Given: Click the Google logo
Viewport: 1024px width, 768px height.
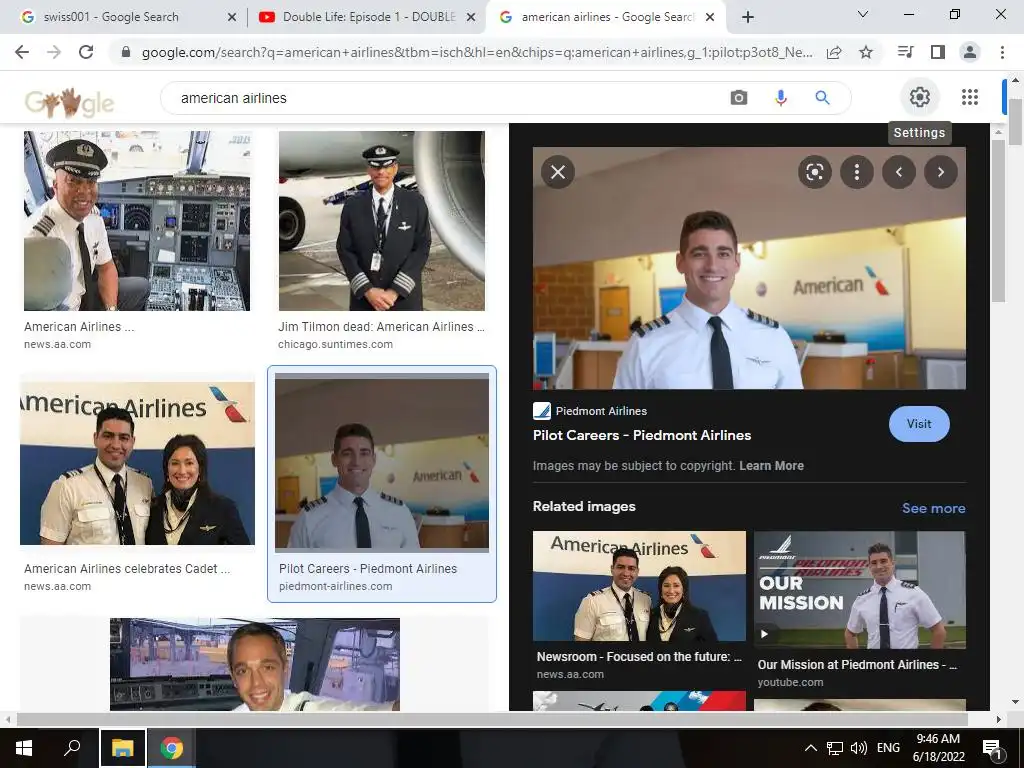Looking at the screenshot, I should [x=69, y=102].
